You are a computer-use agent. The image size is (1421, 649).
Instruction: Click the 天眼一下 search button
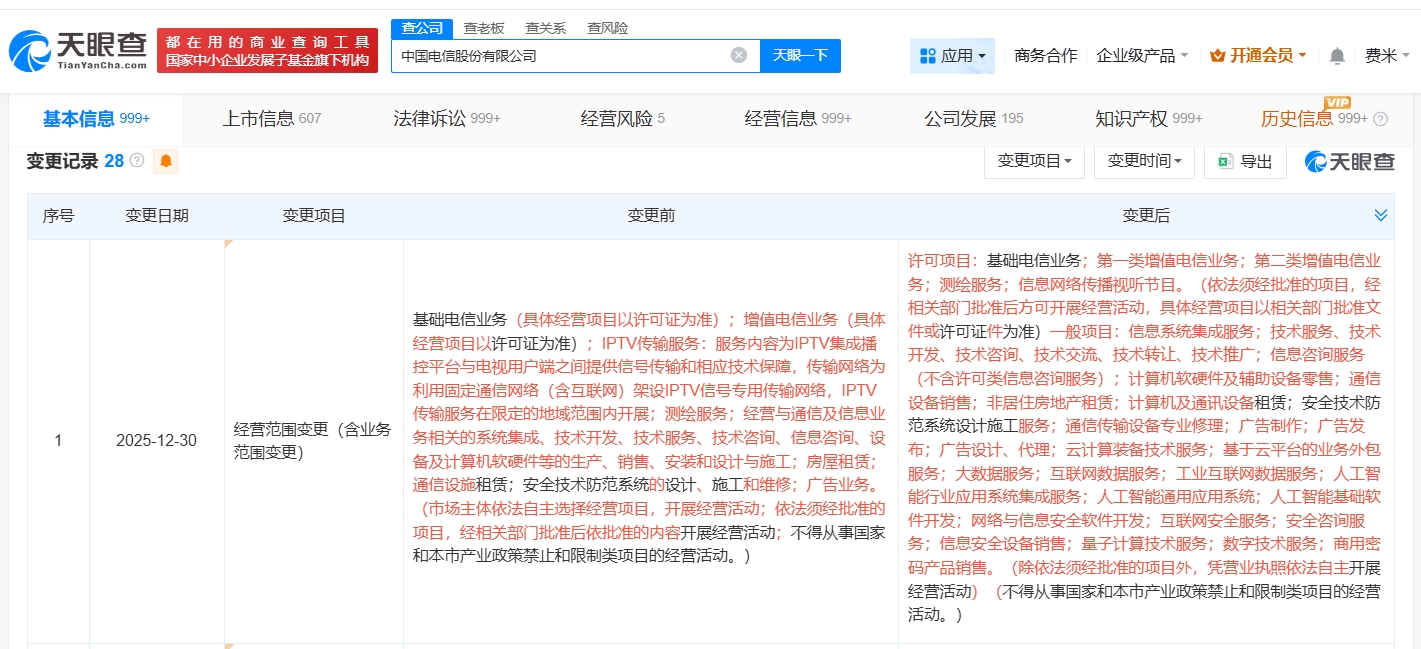[800, 56]
